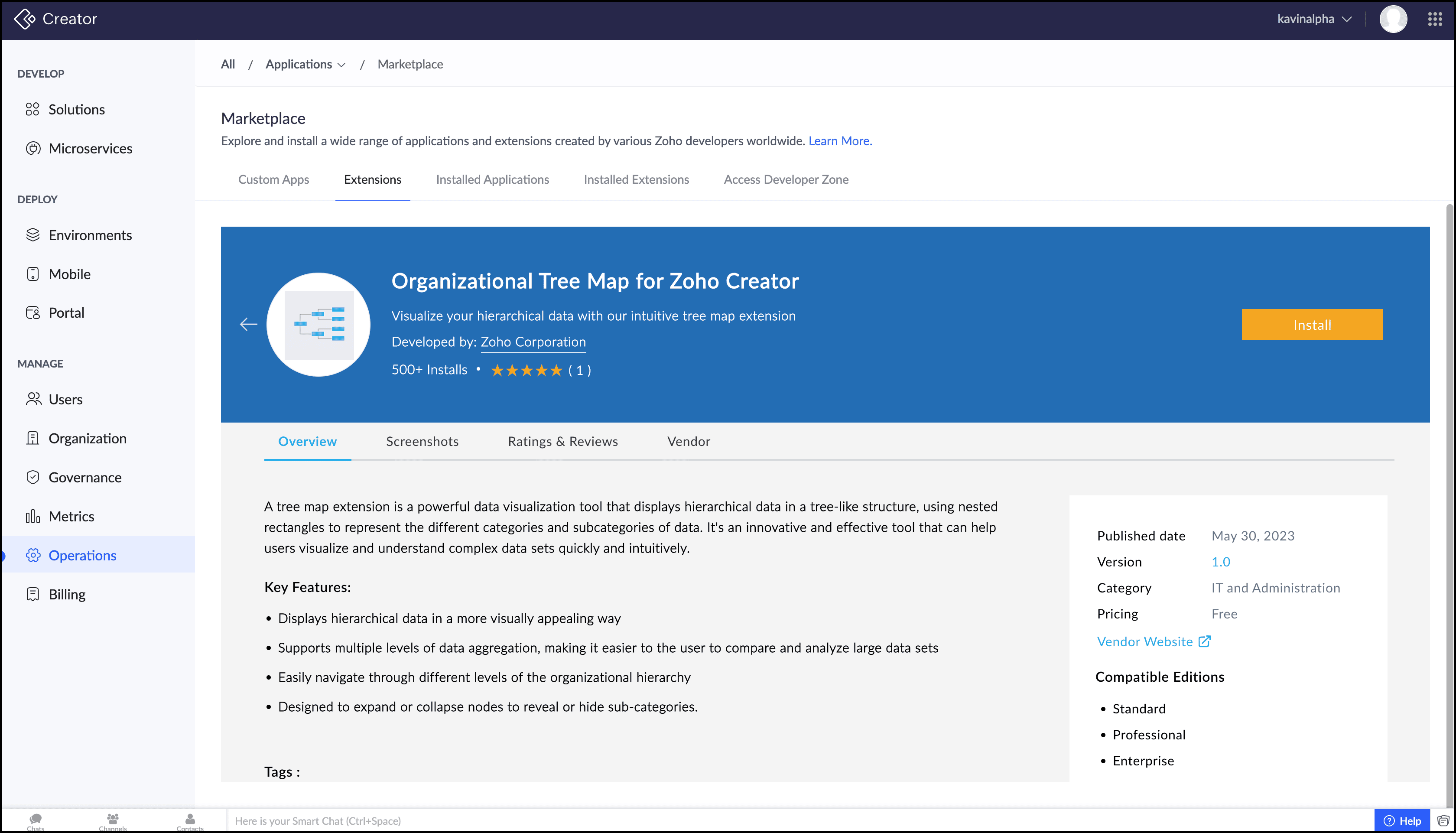Open the Zoho Corporation developer link

533,342
